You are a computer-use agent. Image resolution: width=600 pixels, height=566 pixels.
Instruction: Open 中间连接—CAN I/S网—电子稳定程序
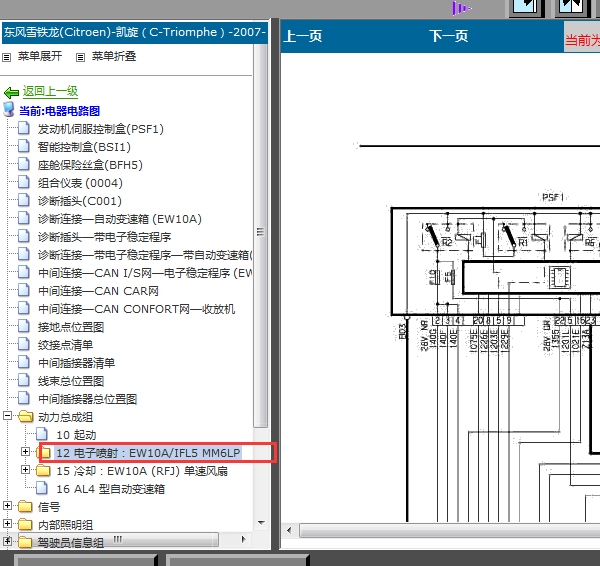[x=145, y=273]
